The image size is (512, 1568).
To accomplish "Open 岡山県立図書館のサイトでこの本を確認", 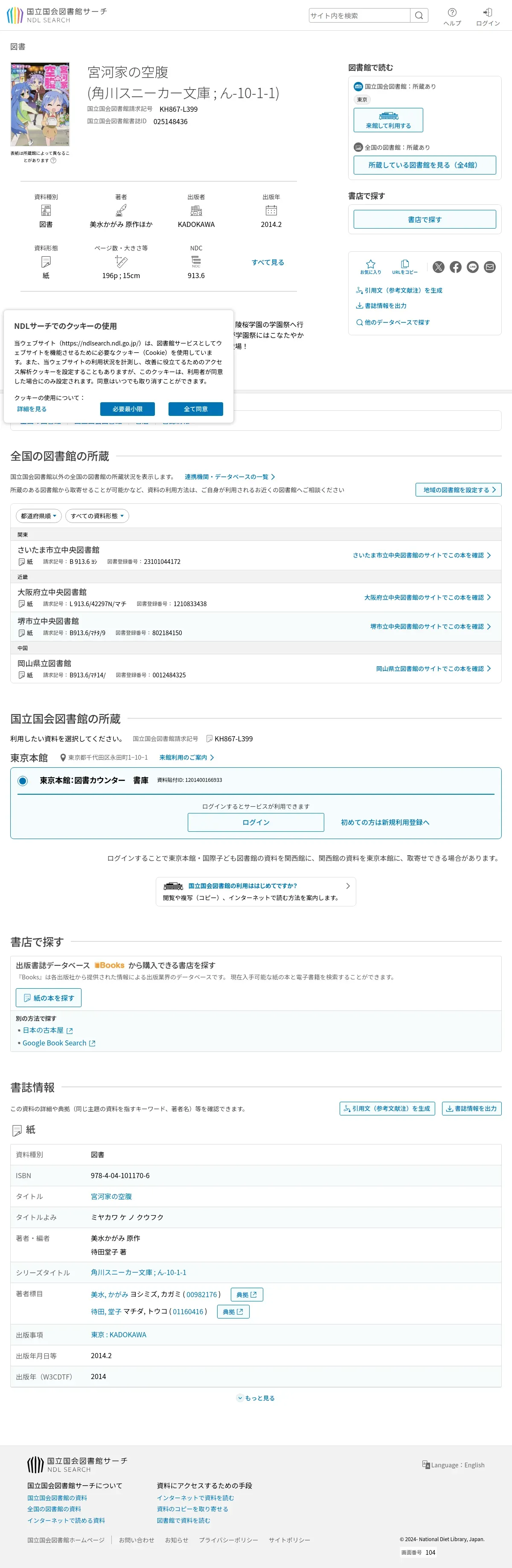I will click(433, 668).
